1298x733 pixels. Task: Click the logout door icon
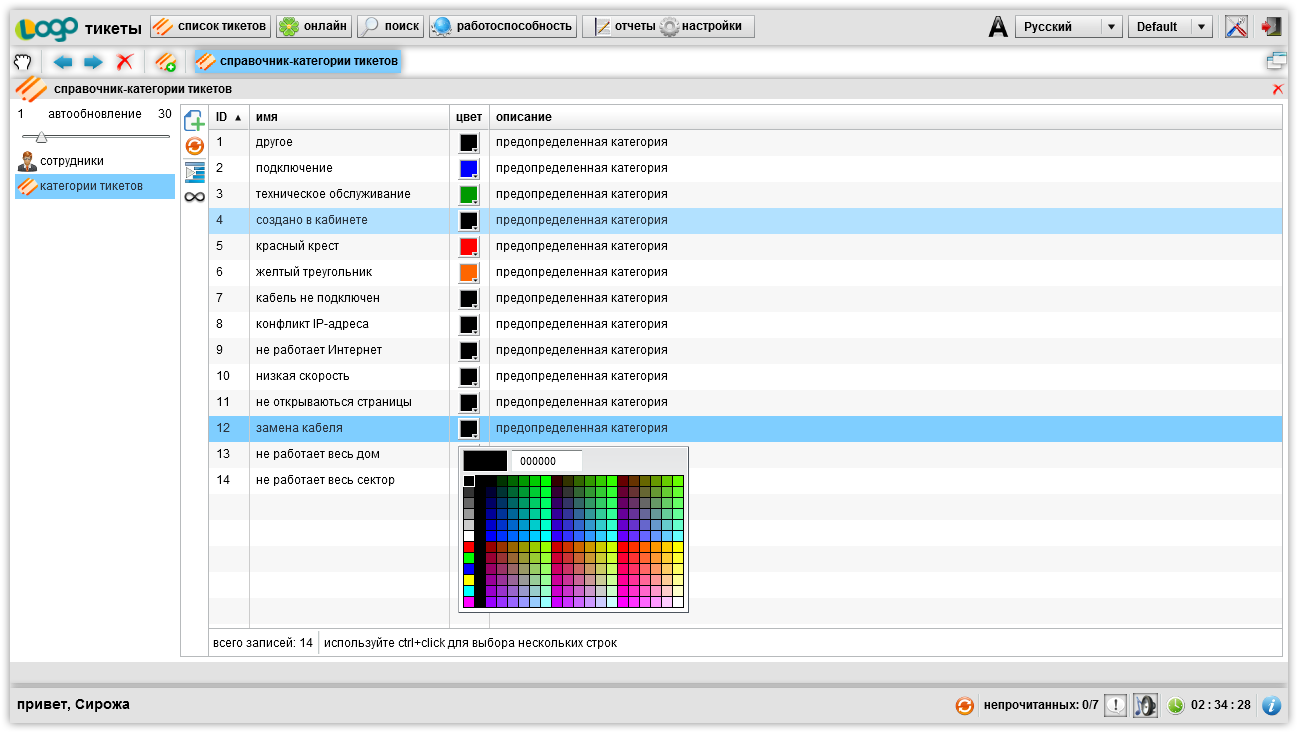(1270, 27)
